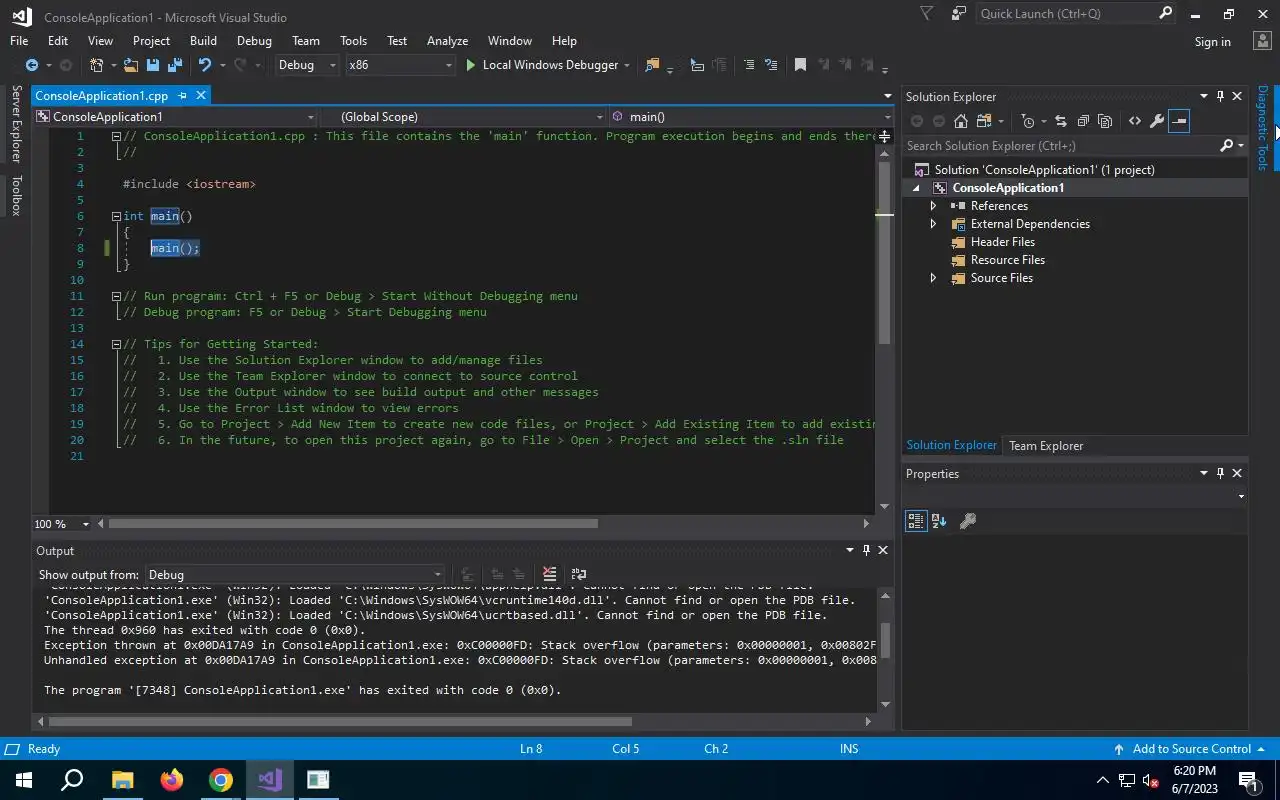This screenshot has width=1280, height=800.
Task: Open the Tools menu
Action: point(353,41)
